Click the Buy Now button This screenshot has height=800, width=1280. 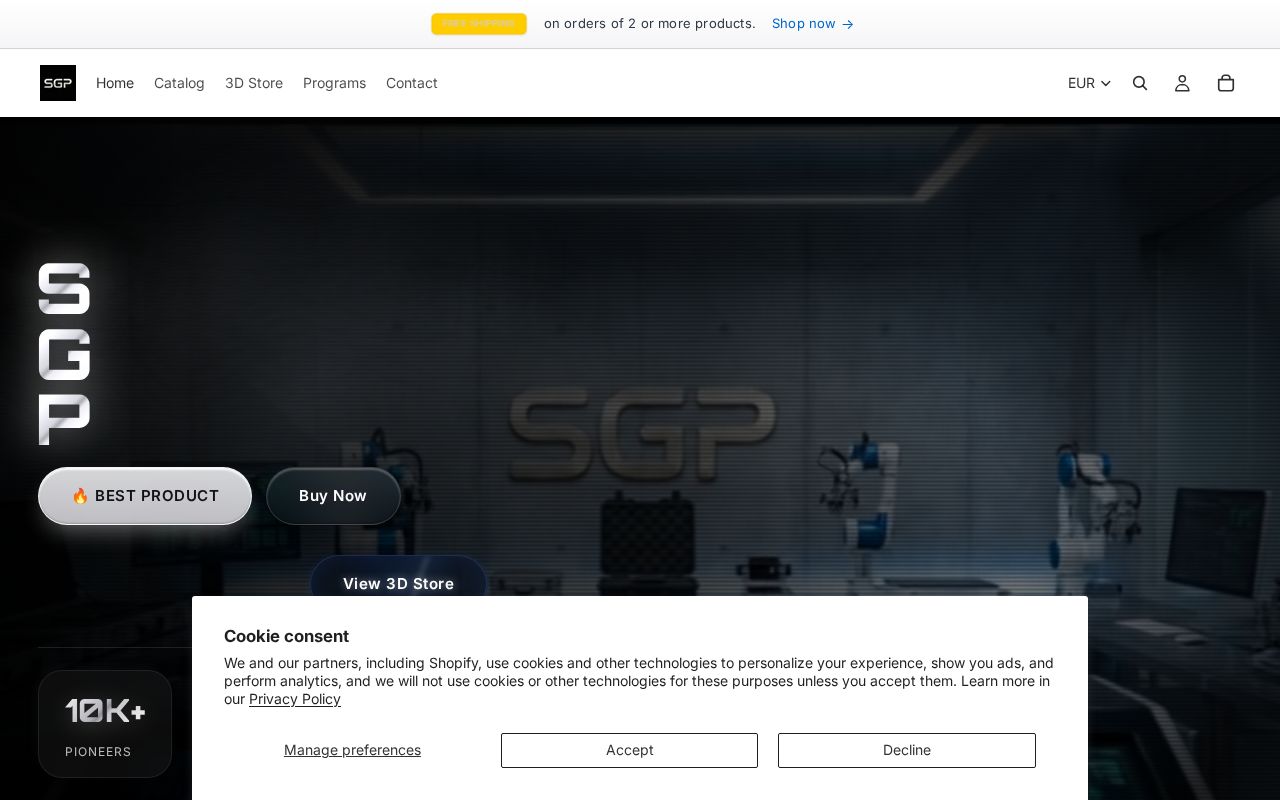(333, 496)
